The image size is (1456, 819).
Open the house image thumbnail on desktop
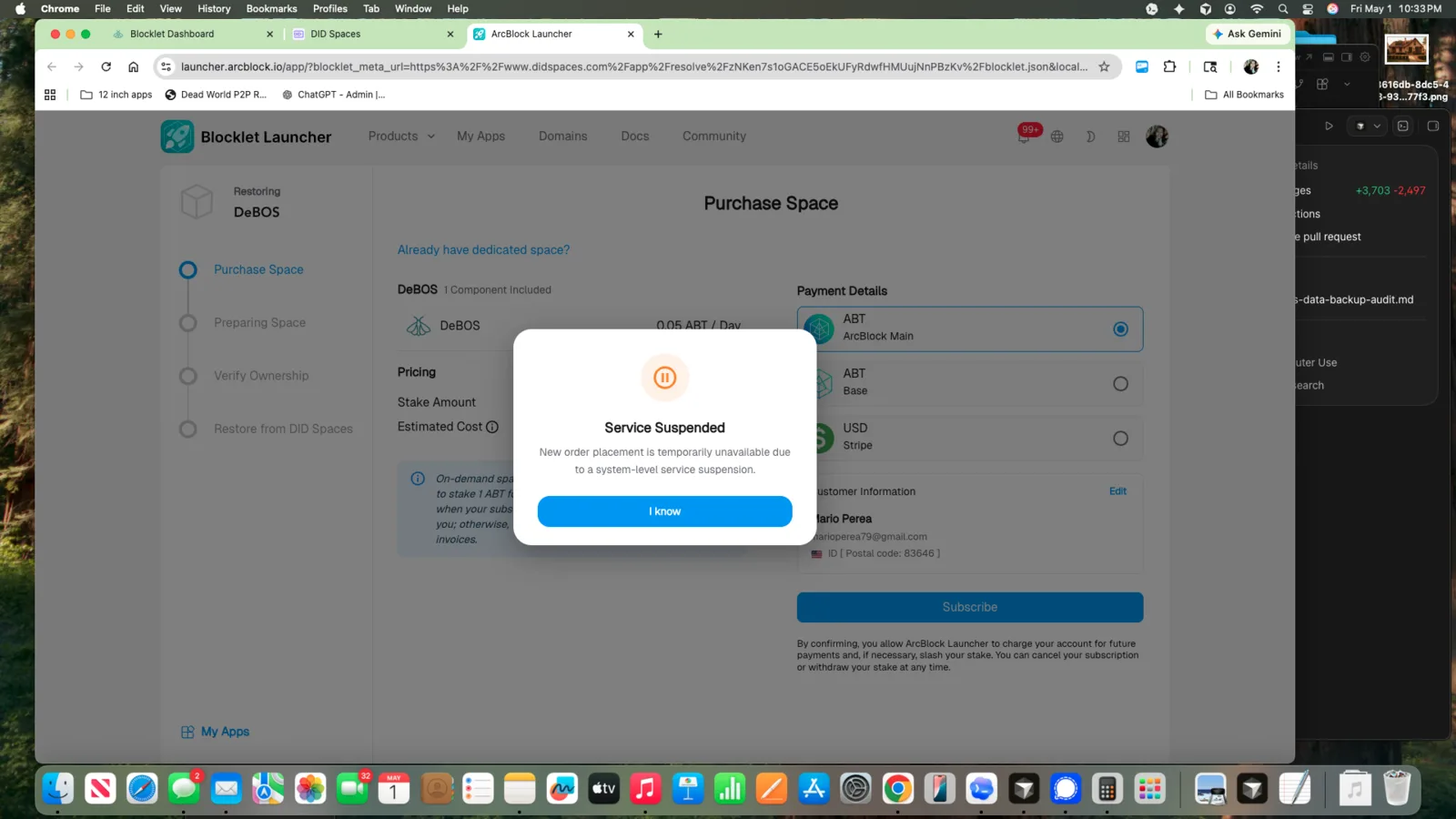[1407, 49]
